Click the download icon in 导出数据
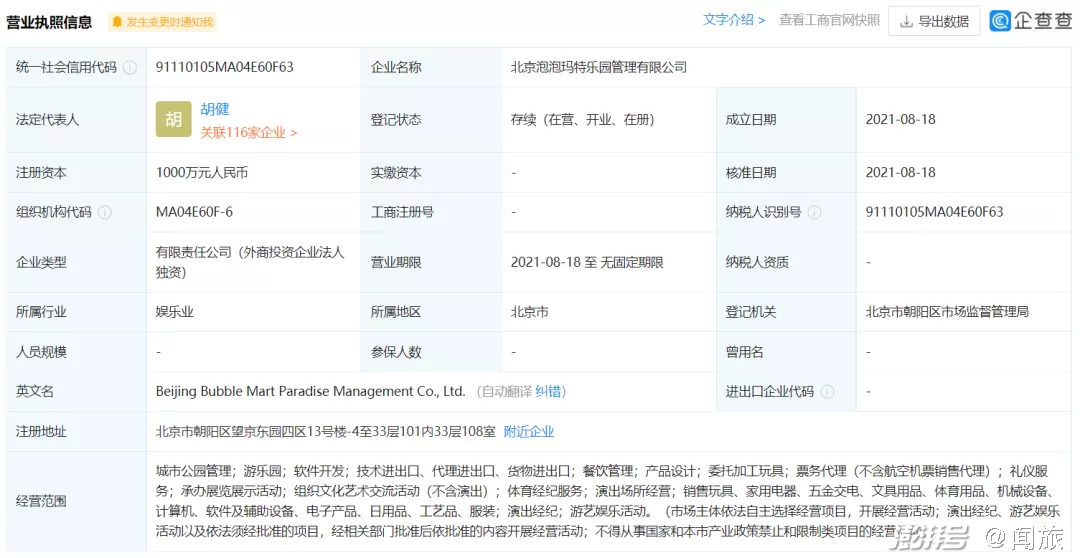This screenshot has height=558, width=1080. [x=906, y=22]
